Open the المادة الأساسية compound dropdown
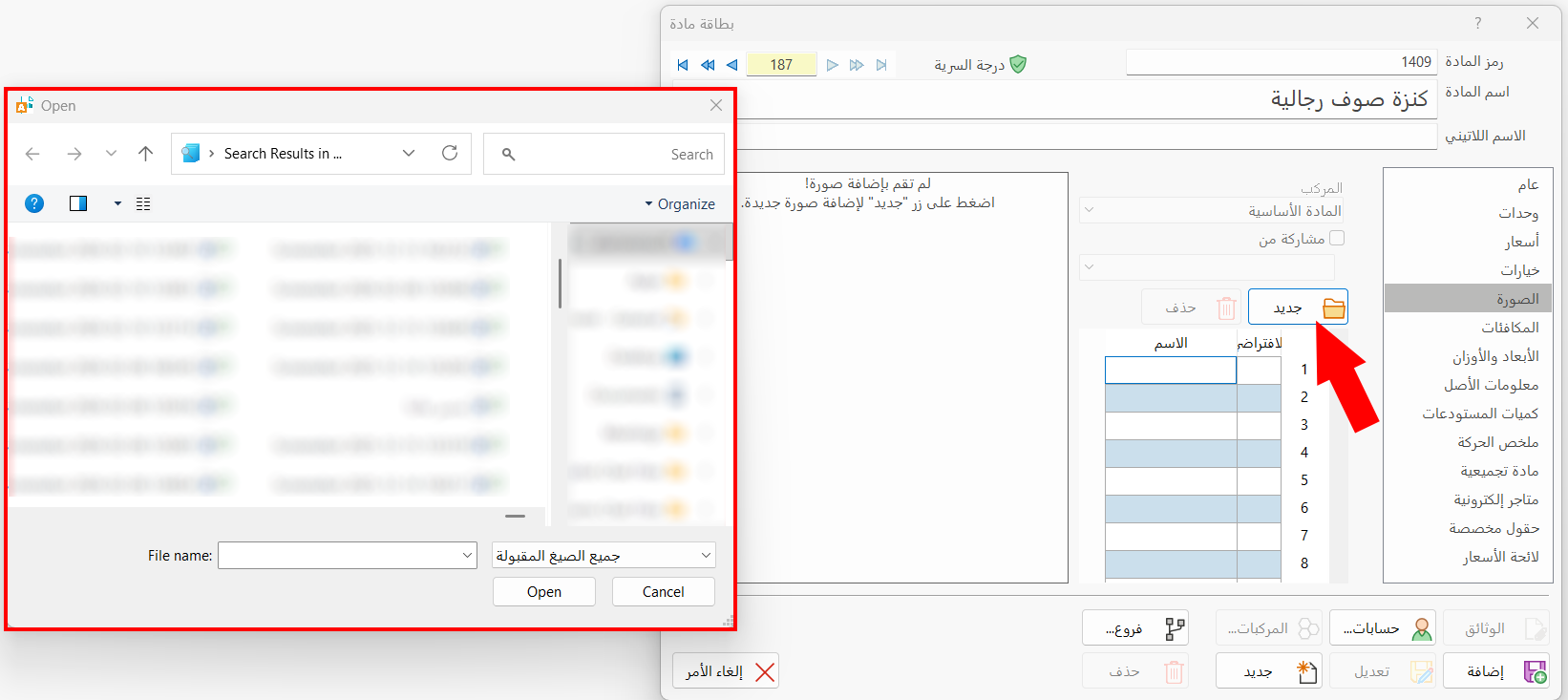This screenshot has height=700, width=1568. (x=1213, y=210)
